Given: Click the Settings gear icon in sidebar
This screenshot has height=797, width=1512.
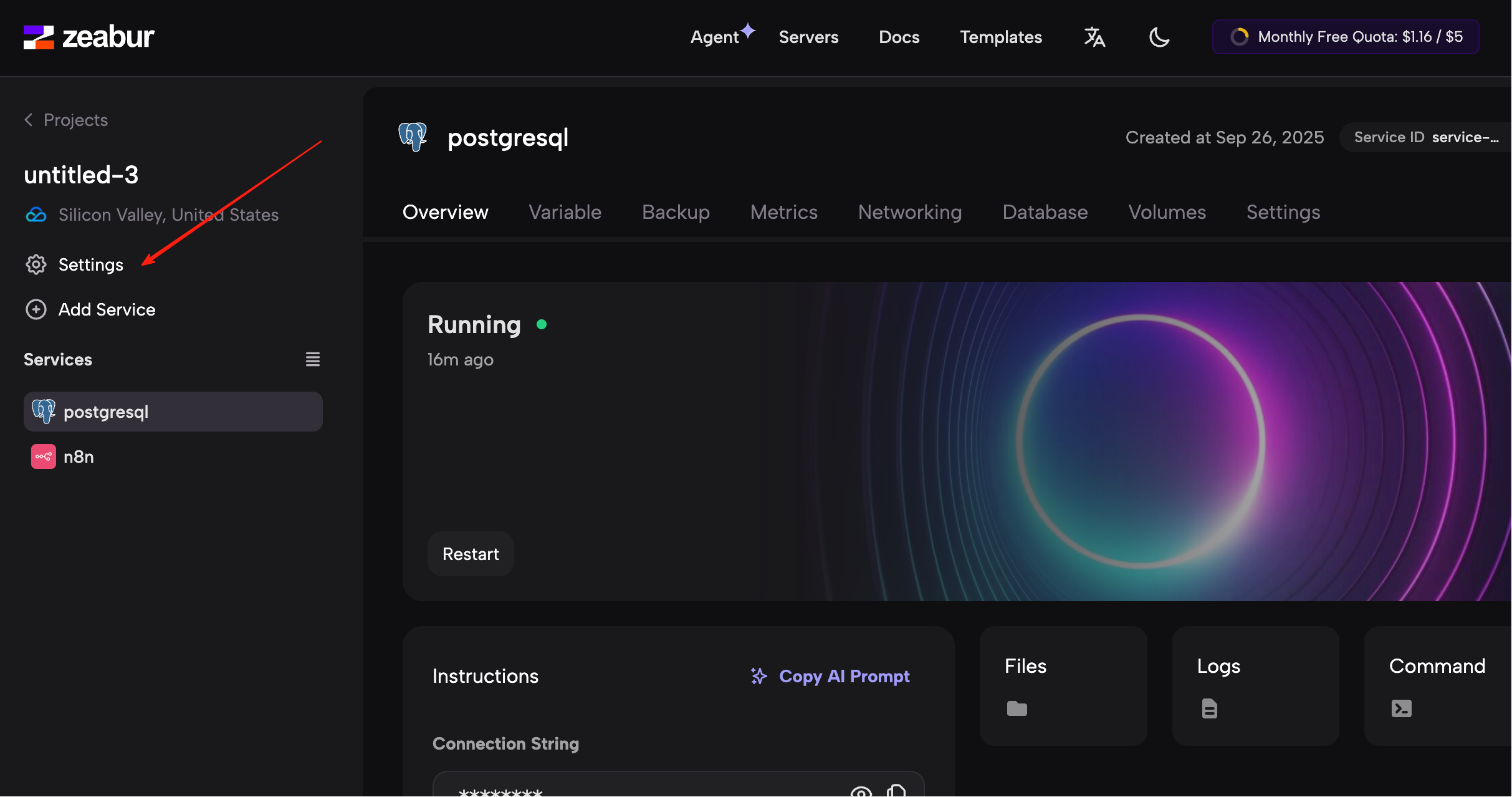Looking at the screenshot, I should pyautogui.click(x=36, y=264).
